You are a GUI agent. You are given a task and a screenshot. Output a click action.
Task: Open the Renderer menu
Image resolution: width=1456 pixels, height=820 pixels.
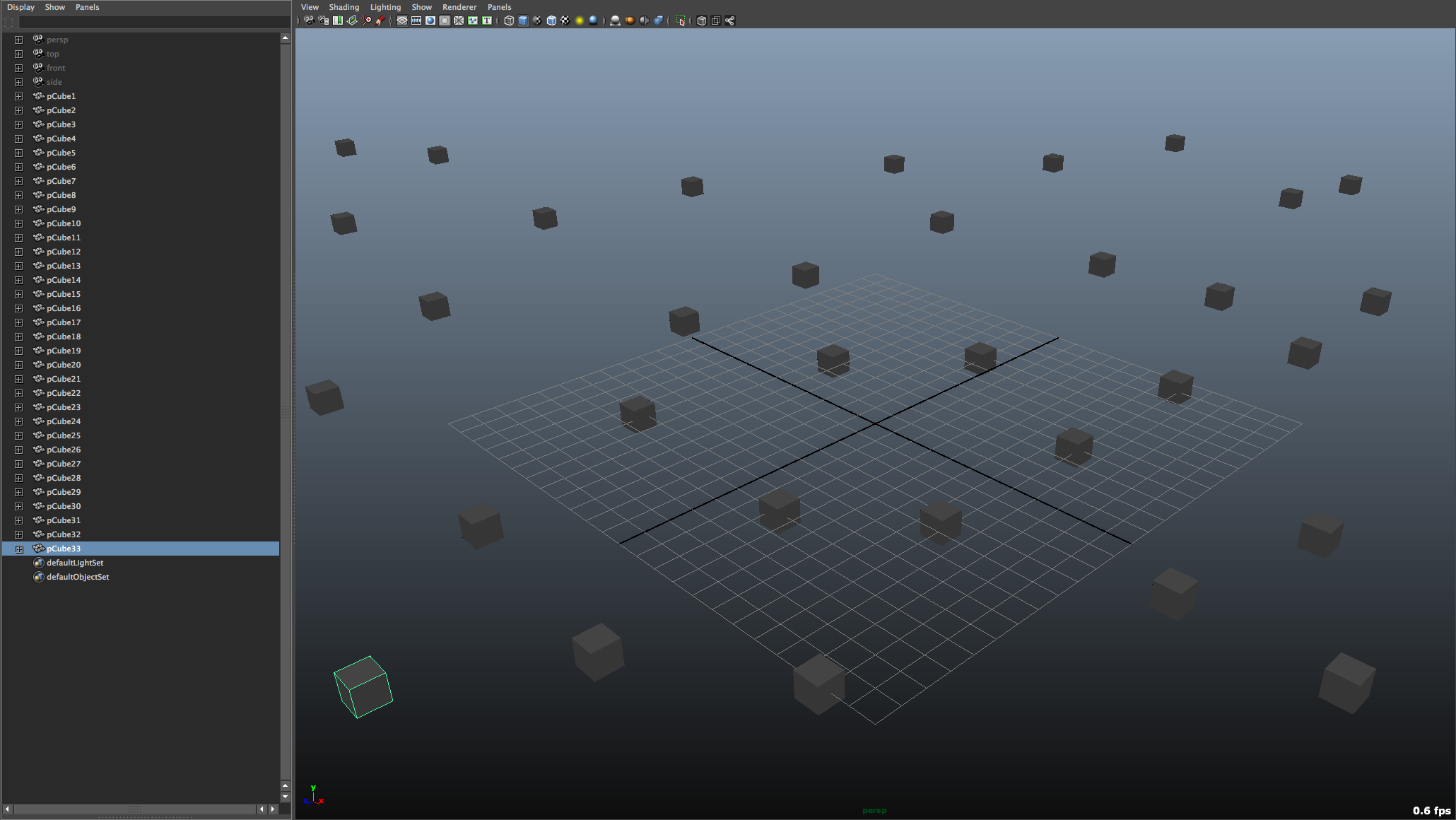(459, 7)
